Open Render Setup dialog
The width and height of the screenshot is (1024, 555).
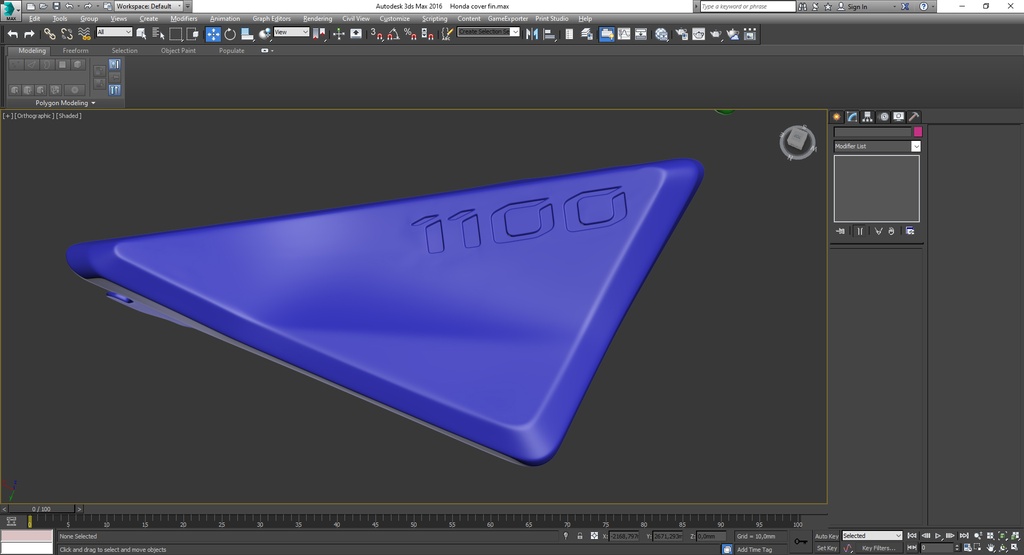[682, 34]
